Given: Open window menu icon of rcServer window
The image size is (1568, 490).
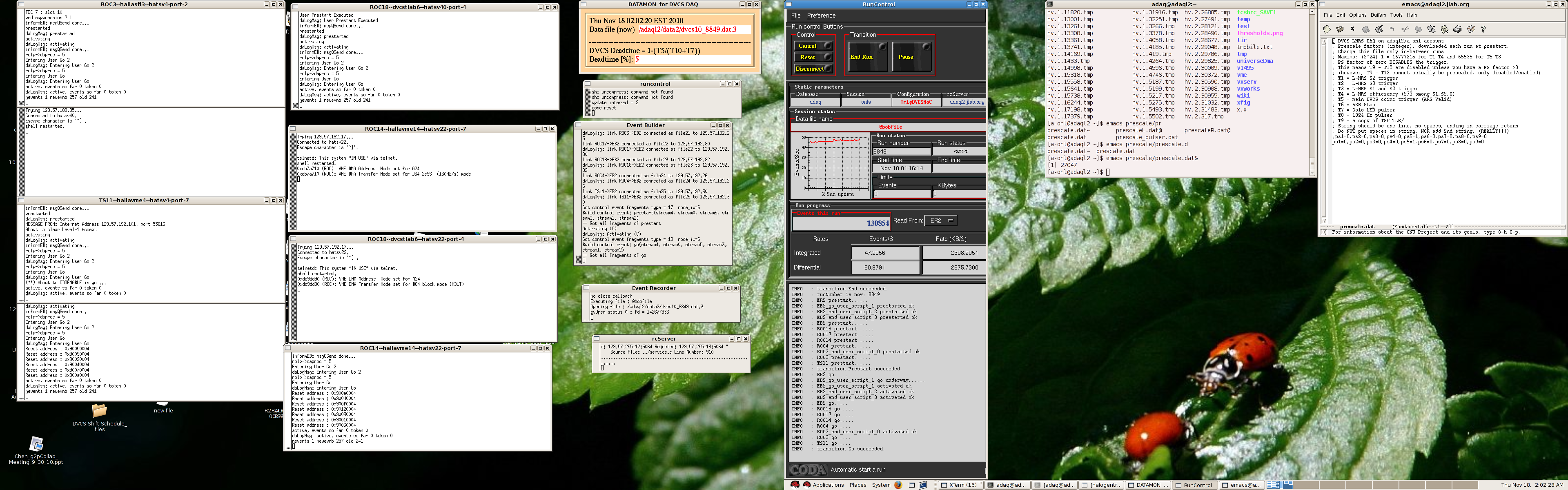Looking at the screenshot, I should (597, 339).
